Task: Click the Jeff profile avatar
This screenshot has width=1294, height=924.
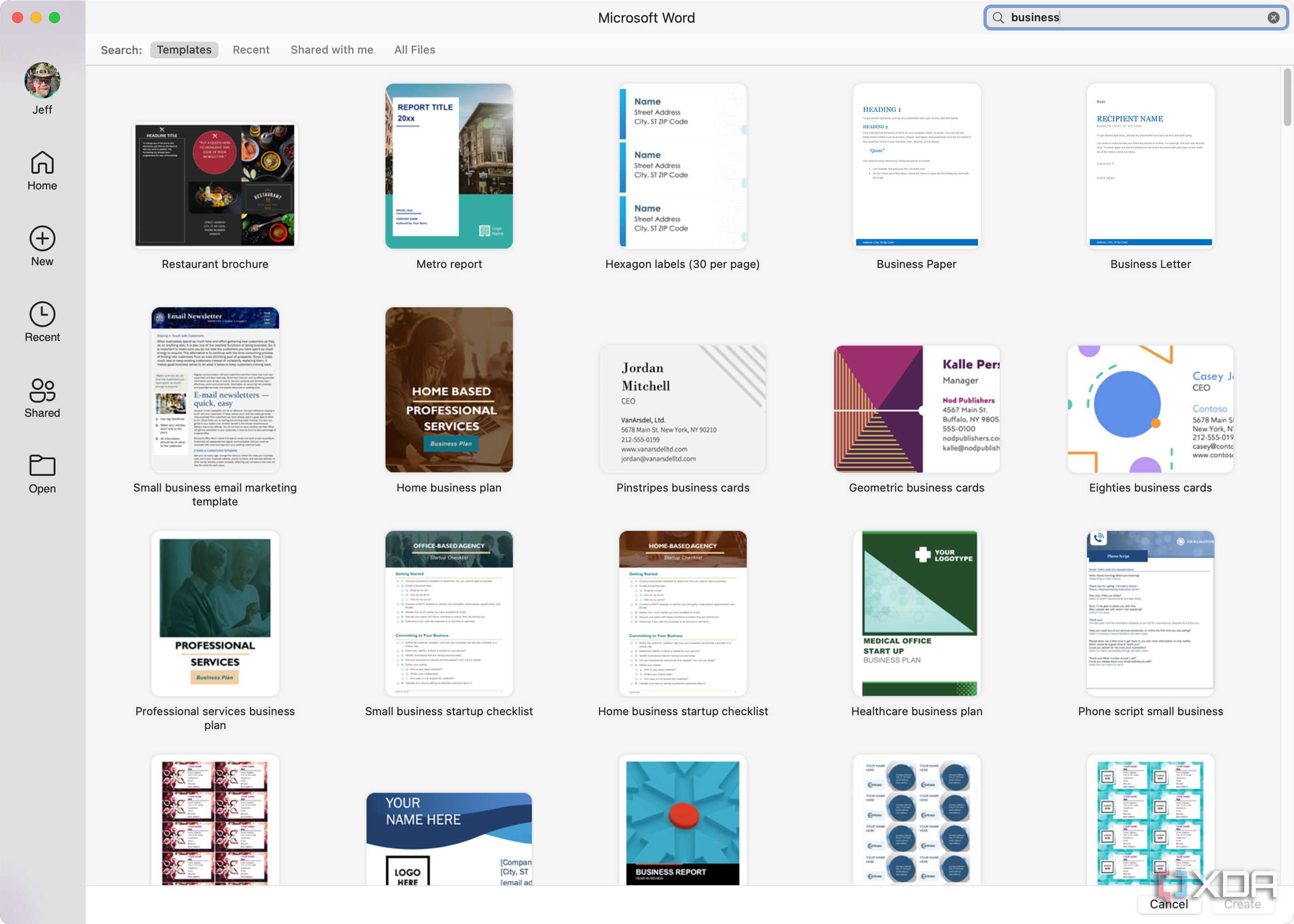Action: tap(42, 80)
